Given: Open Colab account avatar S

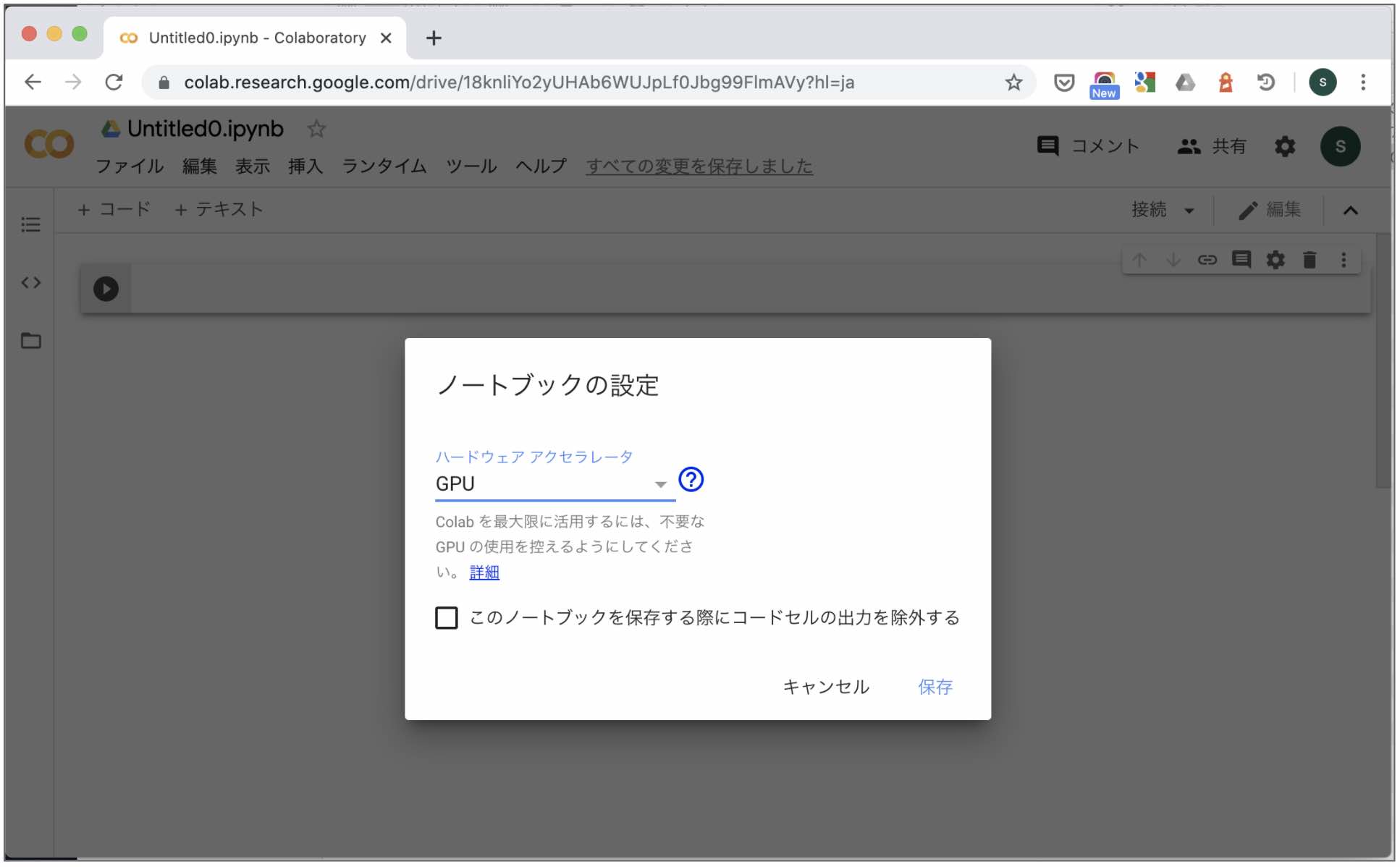Looking at the screenshot, I should click(1340, 146).
